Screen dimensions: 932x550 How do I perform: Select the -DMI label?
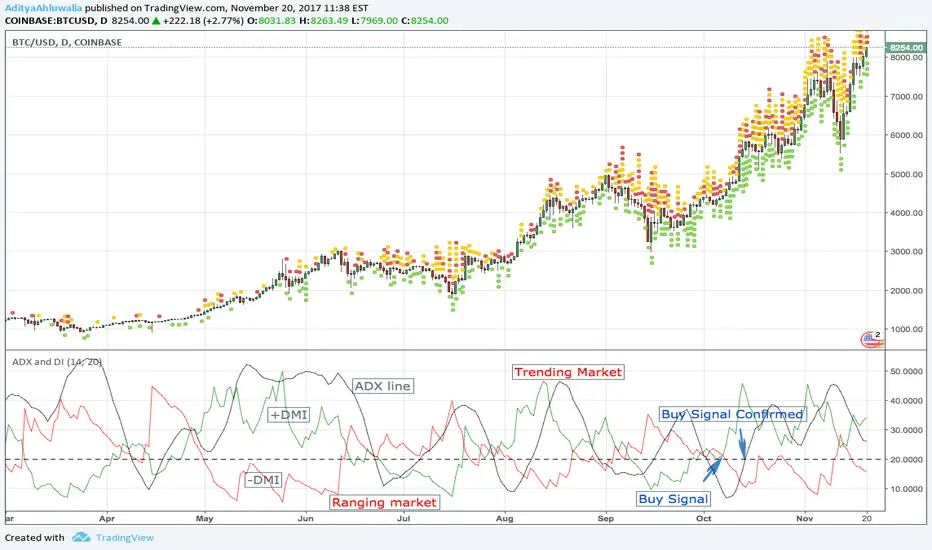click(263, 480)
